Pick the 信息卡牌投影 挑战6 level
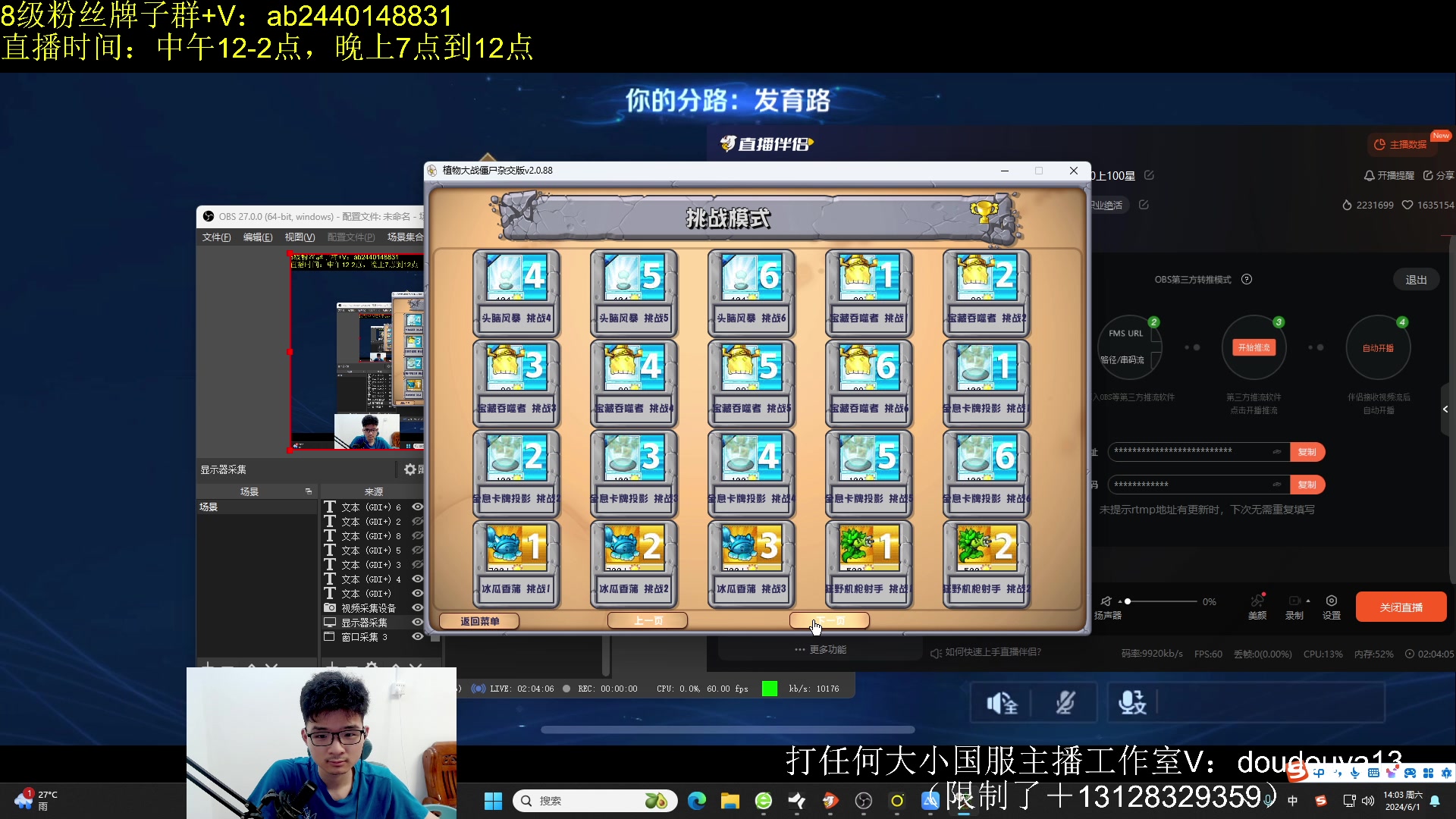 pyautogui.click(x=987, y=473)
